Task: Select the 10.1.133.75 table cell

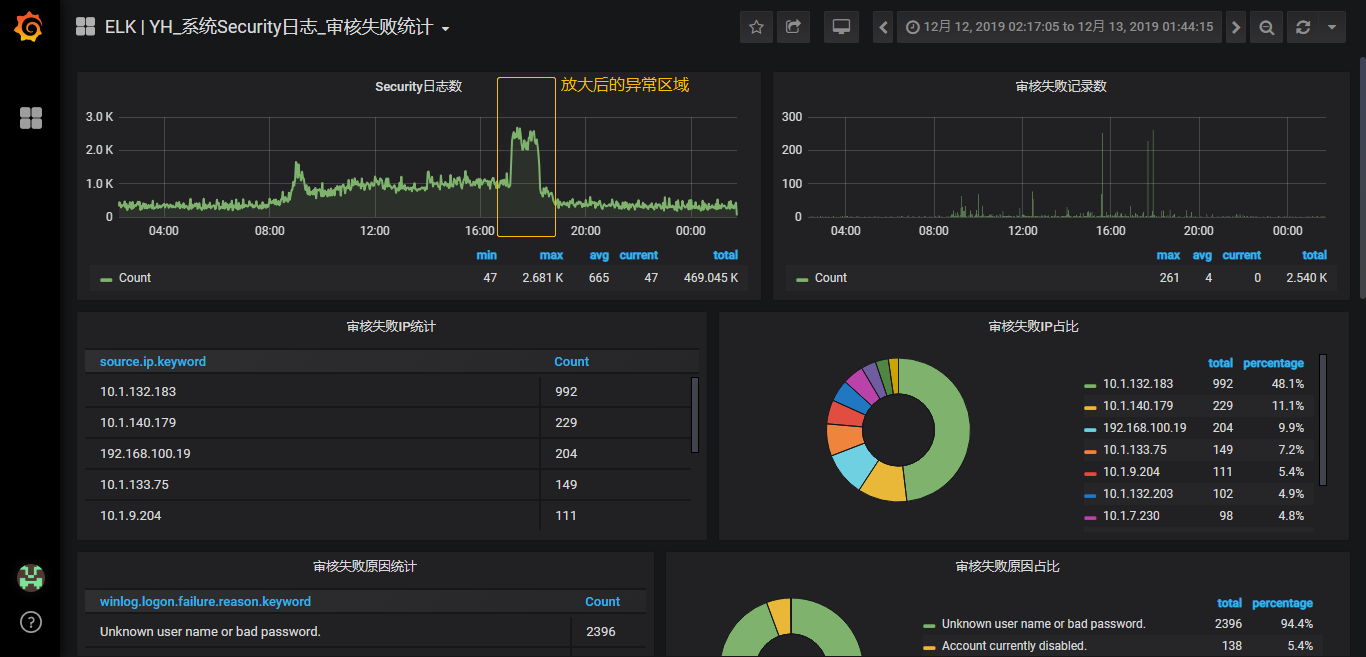Action: coord(312,485)
